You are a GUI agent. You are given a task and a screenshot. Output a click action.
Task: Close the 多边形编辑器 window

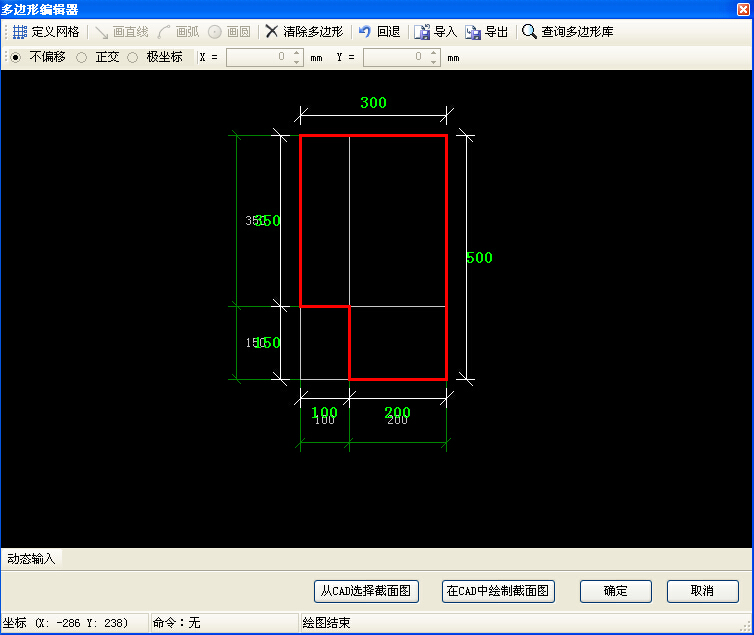tap(743, 9)
